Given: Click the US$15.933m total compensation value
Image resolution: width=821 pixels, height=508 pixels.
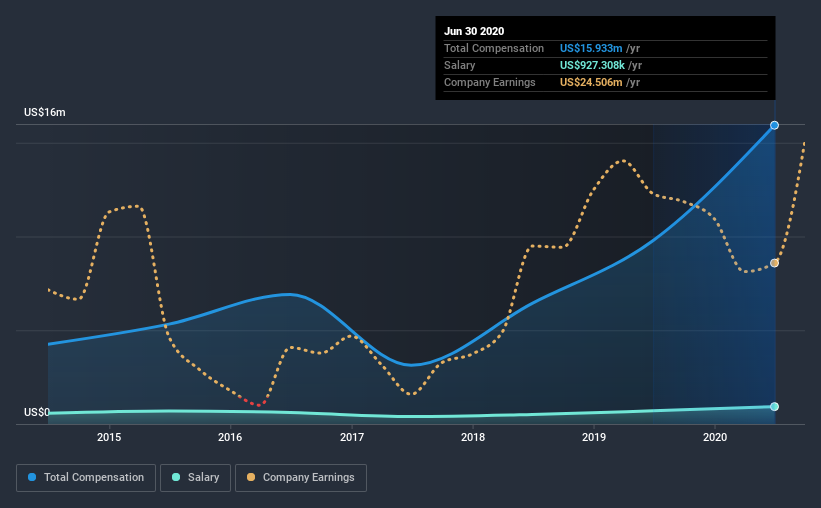Looking at the screenshot, I should coord(591,48).
